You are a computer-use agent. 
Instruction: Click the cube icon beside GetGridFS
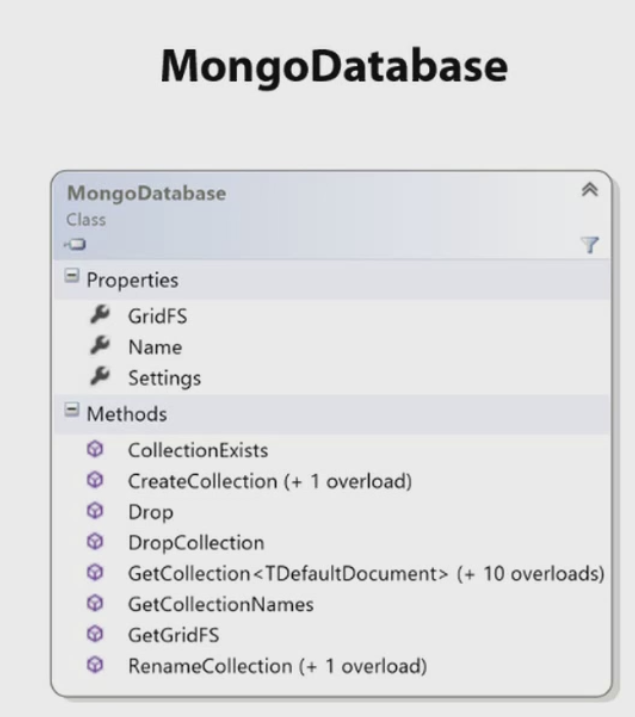[x=95, y=634]
